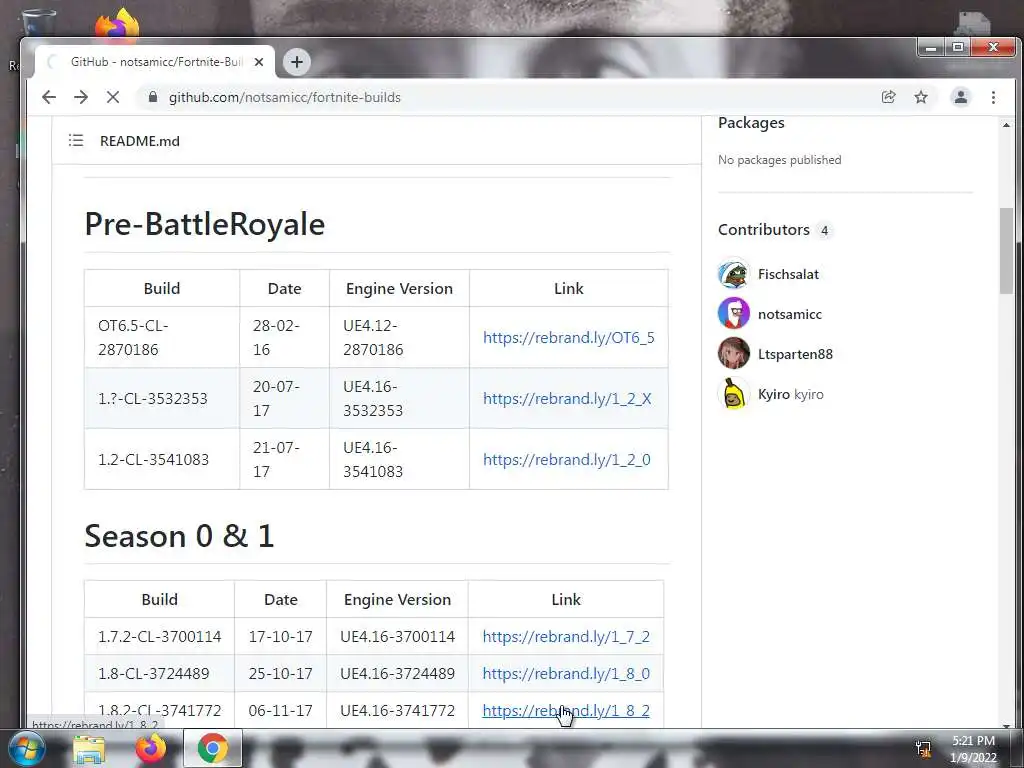
Task: Click notsamicc's avatar in Contributors
Action: (x=733, y=313)
